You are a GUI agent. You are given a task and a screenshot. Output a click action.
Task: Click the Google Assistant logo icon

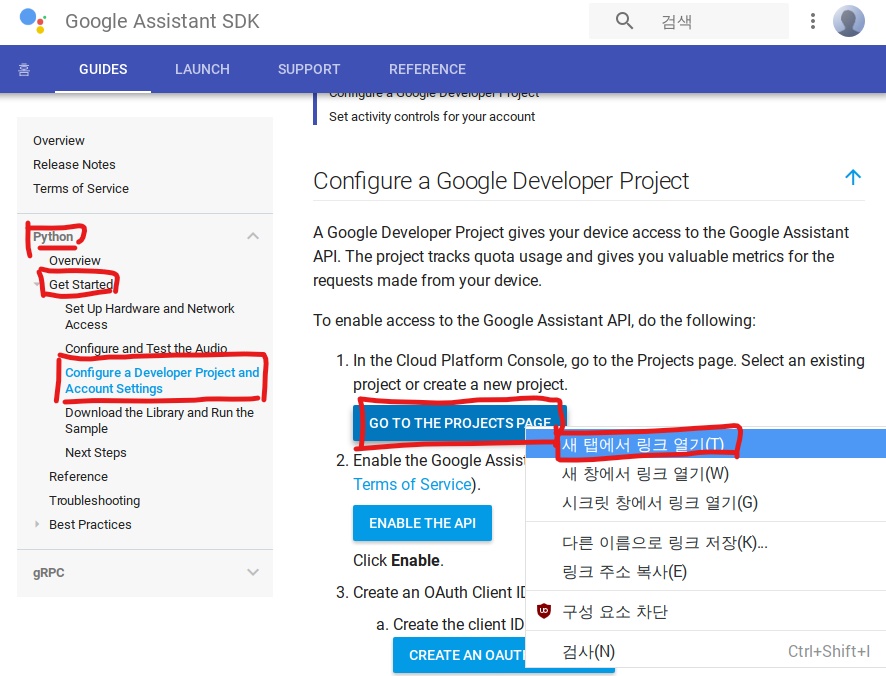33,21
